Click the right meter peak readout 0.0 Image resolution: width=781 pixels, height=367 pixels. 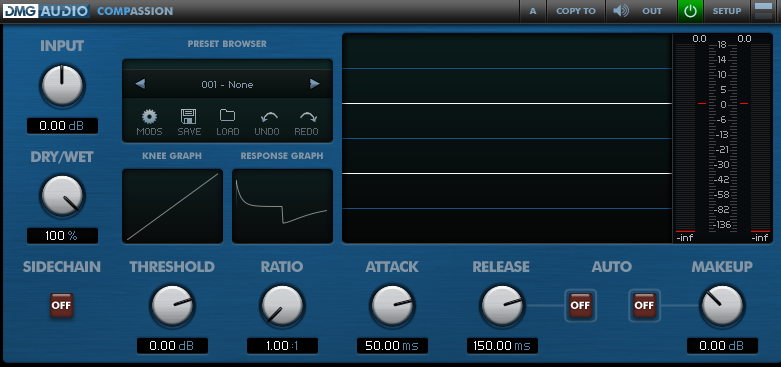[x=744, y=39]
